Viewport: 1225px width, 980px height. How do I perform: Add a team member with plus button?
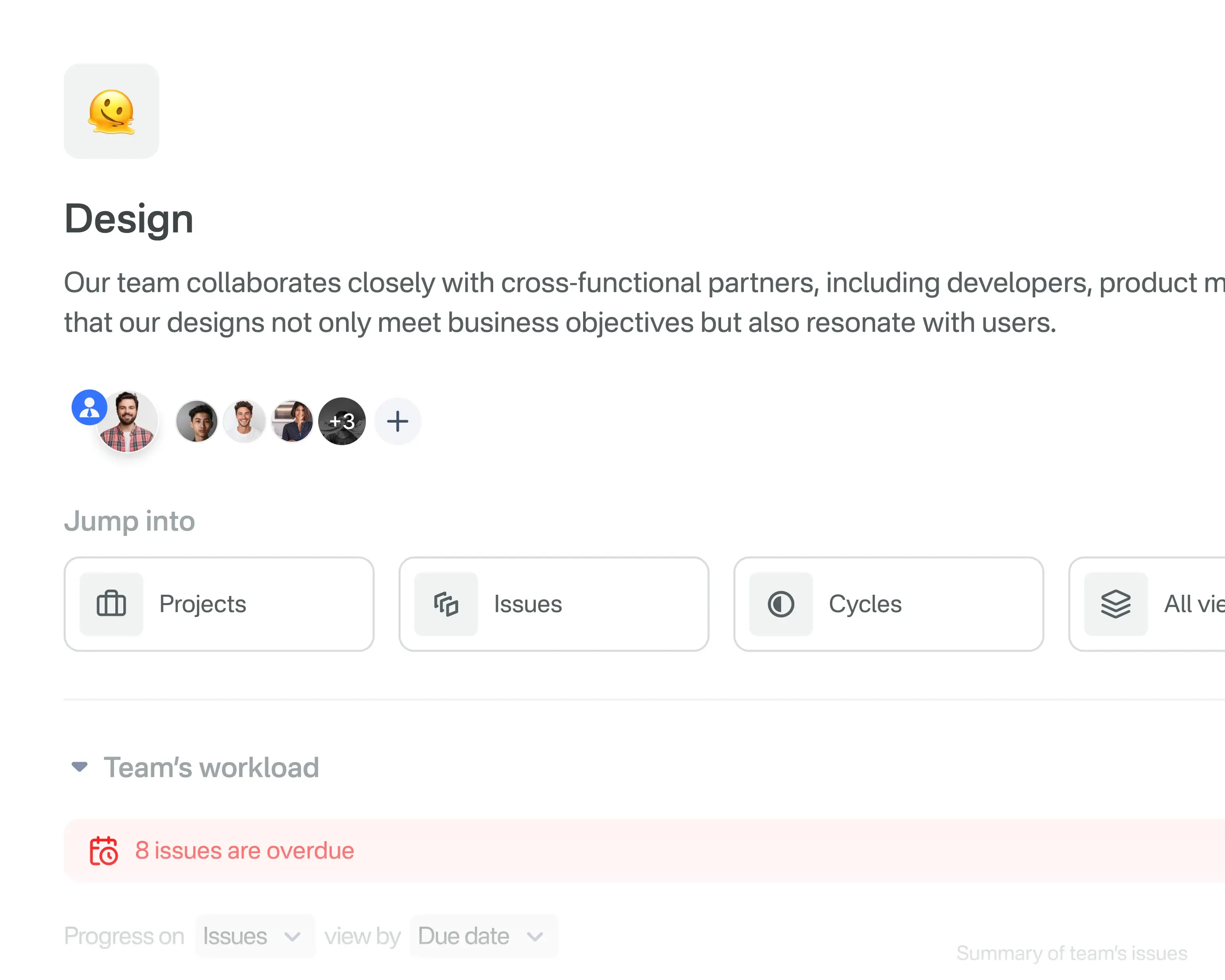(398, 421)
